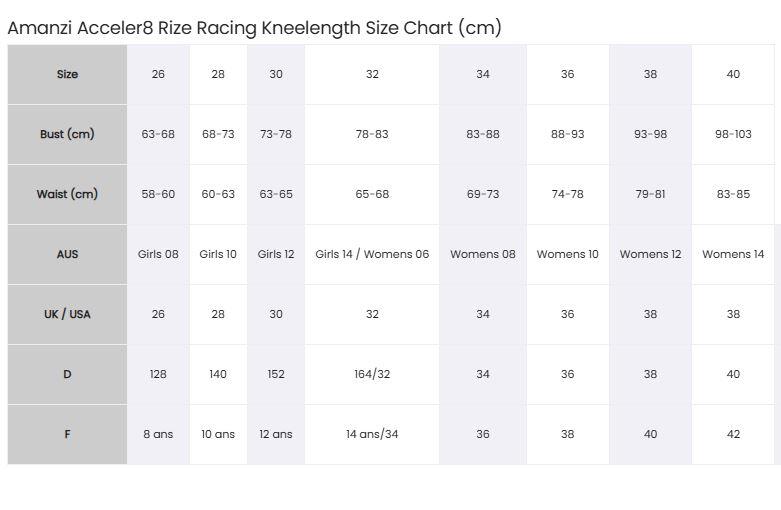Click the 164/32 cell in D row
This screenshot has height=510, width=781.
(372, 375)
